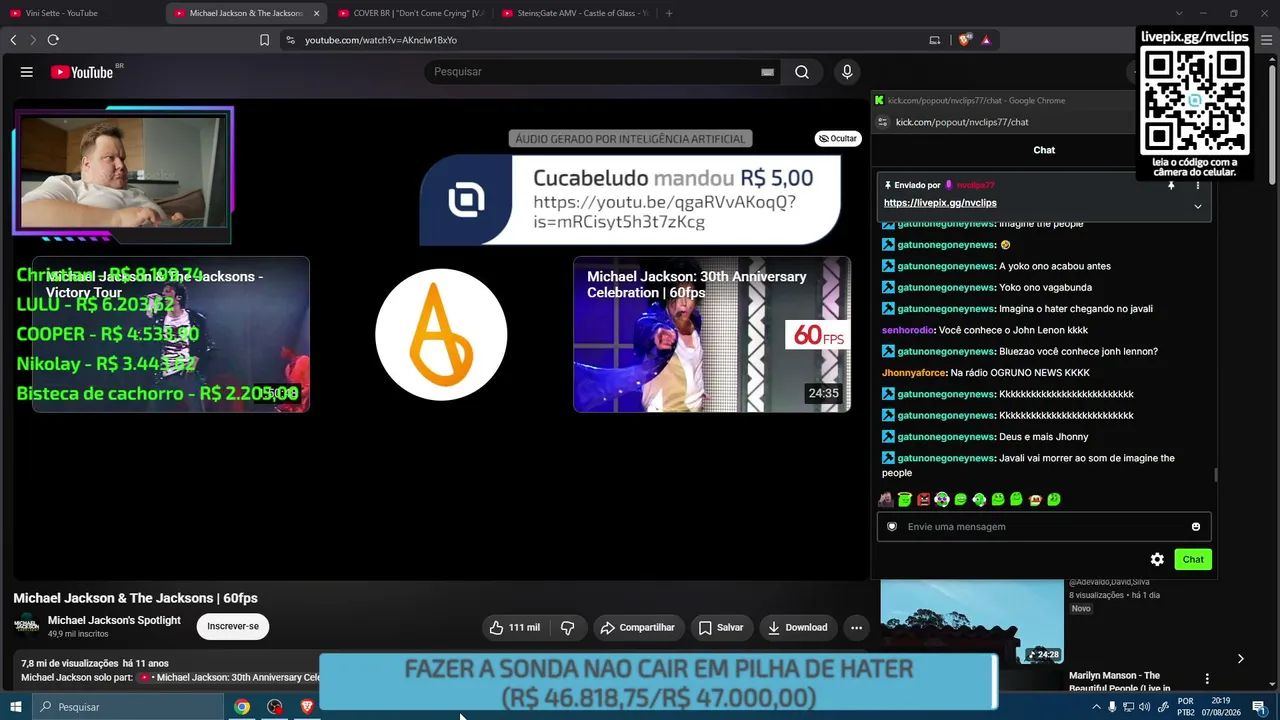The height and width of the screenshot is (720, 1280).
Task: Open the tab search dropdown
Action: [1179, 13]
